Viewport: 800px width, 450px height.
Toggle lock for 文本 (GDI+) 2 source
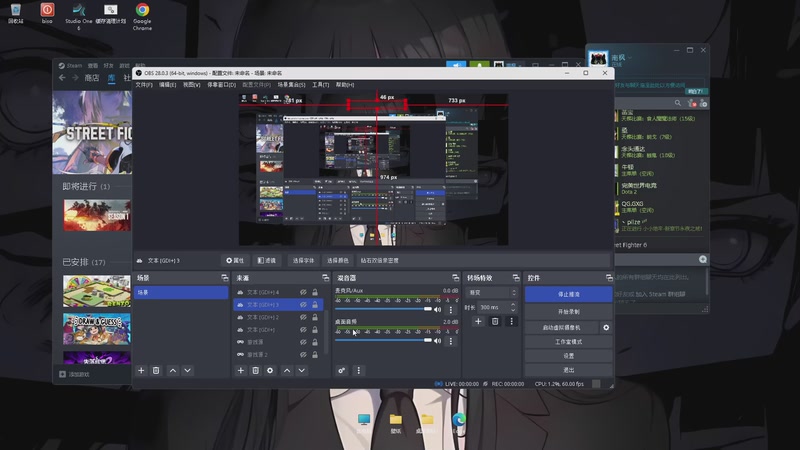pyautogui.click(x=315, y=317)
